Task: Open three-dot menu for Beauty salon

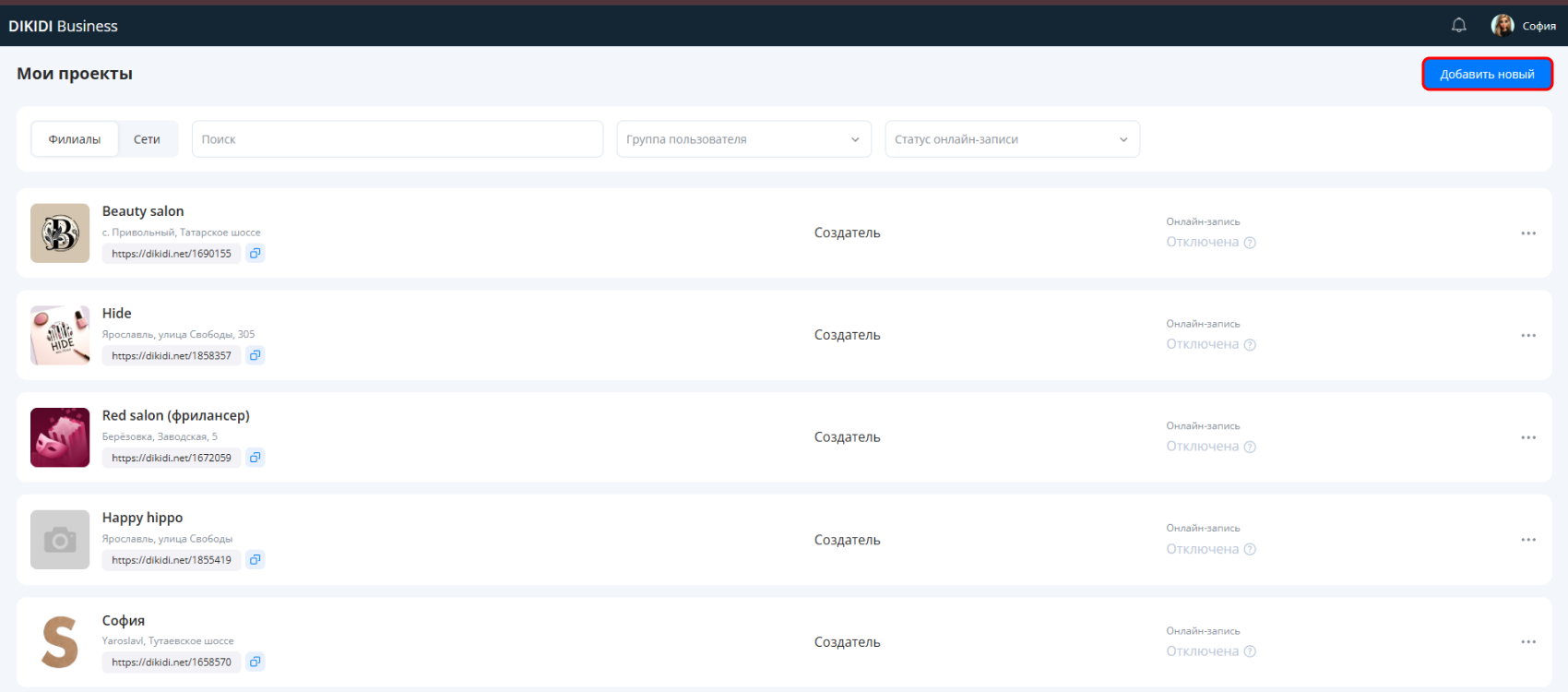Action: (1528, 233)
